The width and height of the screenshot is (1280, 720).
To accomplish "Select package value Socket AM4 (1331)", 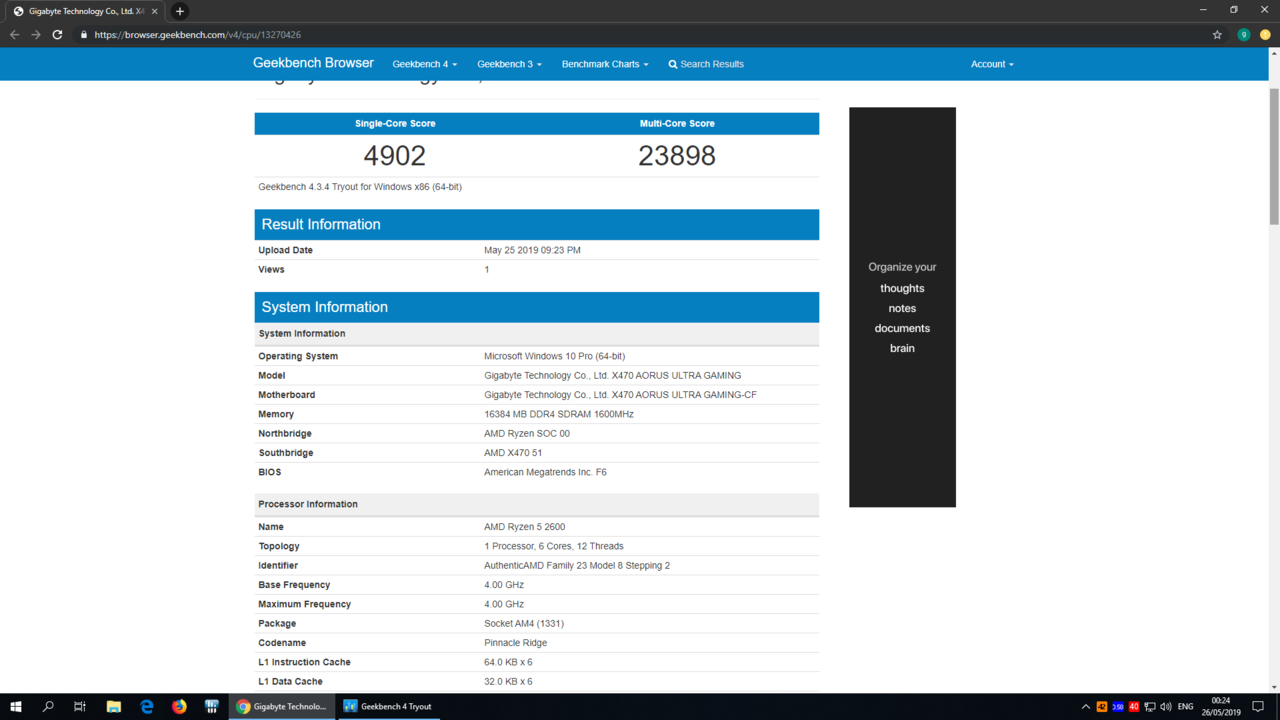I will pyautogui.click(x=524, y=624).
